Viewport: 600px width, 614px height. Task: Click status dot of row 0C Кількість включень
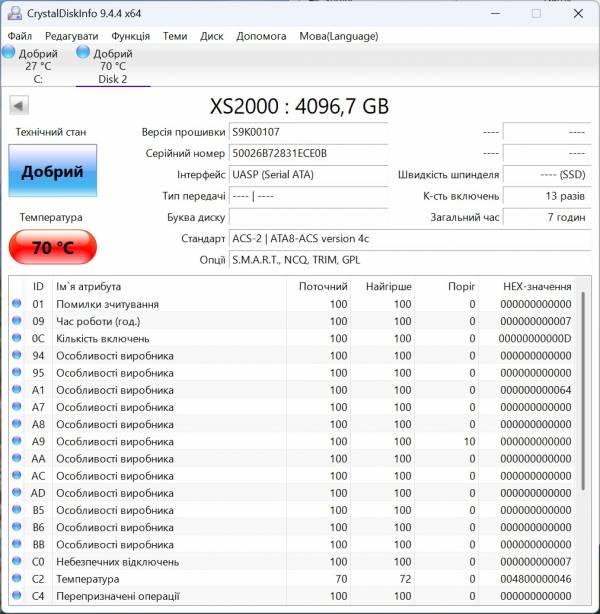pyautogui.click(x=16, y=338)
